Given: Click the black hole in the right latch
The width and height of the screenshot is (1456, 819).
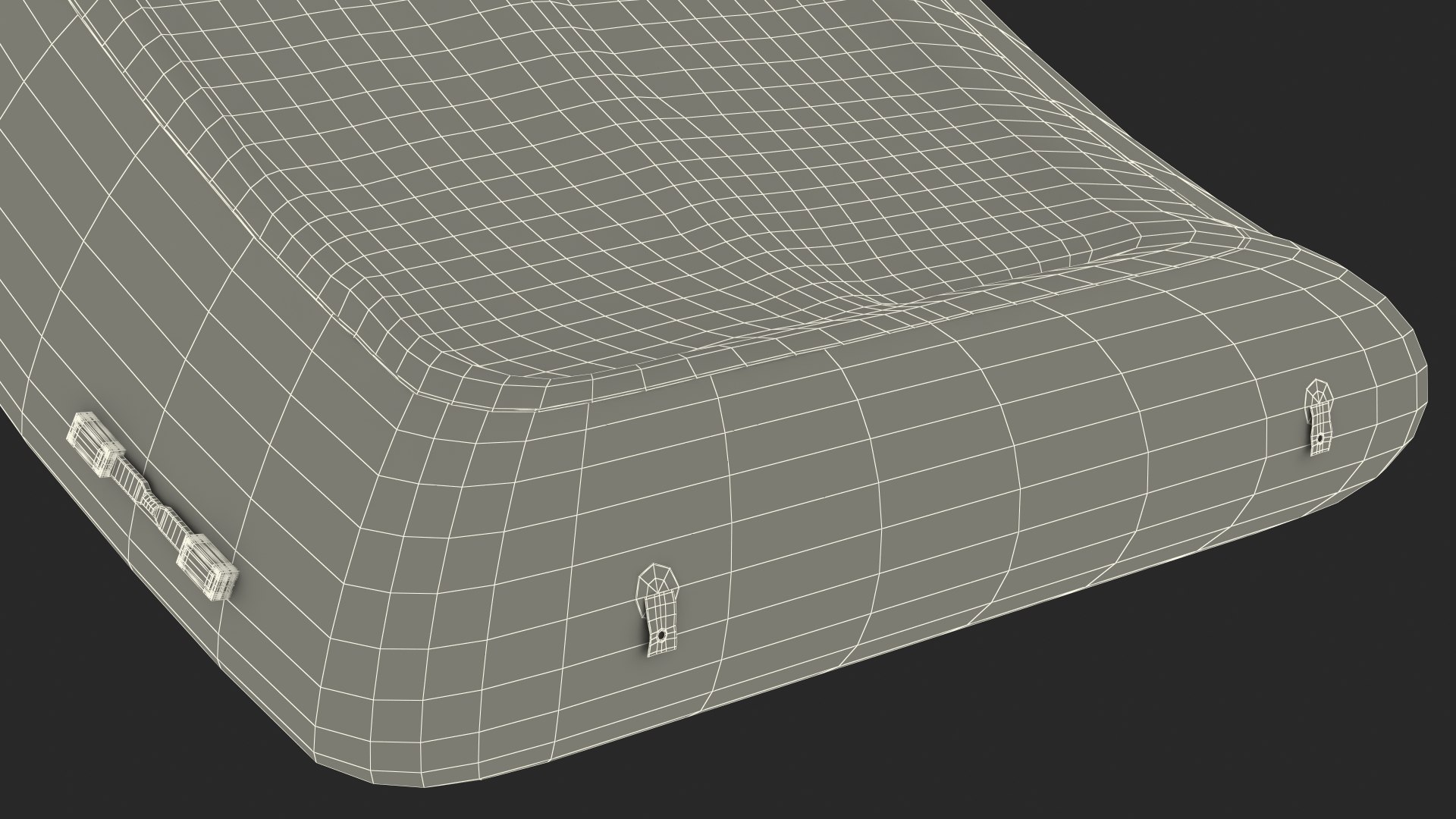Looking at the screenshot, I should tap(1319, 438).
